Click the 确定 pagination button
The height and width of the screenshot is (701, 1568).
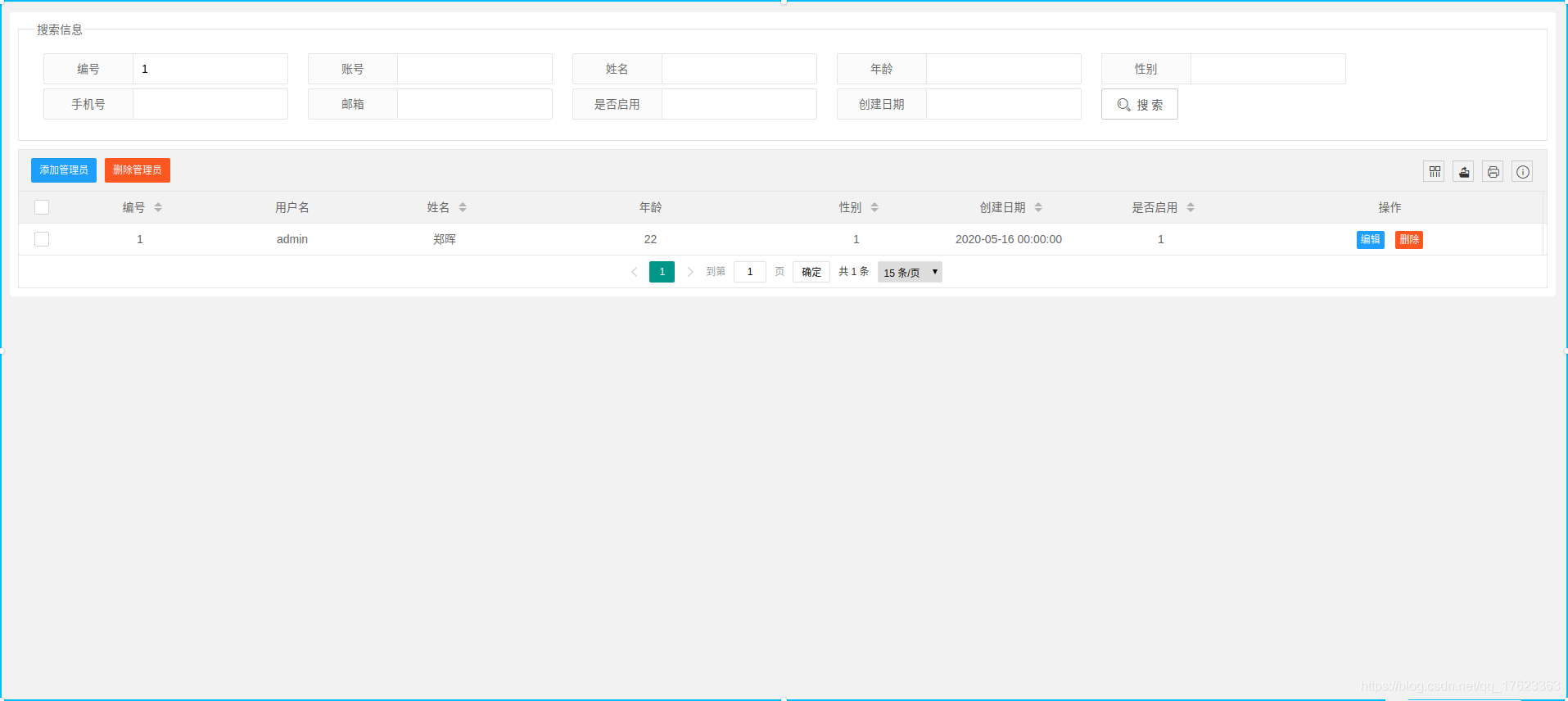click(x=811, y=272)
